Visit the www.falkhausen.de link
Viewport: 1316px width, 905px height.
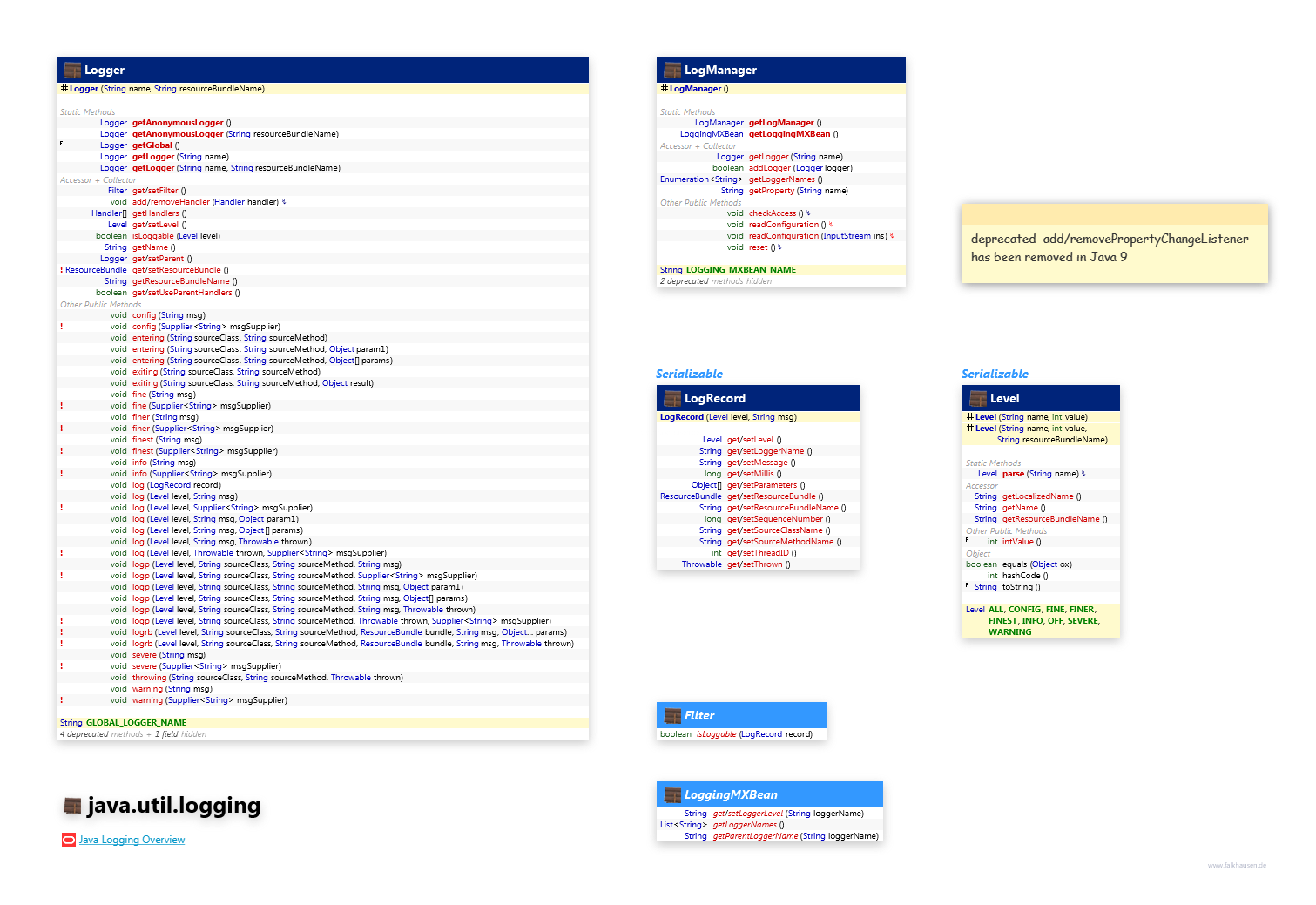point(1237,866)
